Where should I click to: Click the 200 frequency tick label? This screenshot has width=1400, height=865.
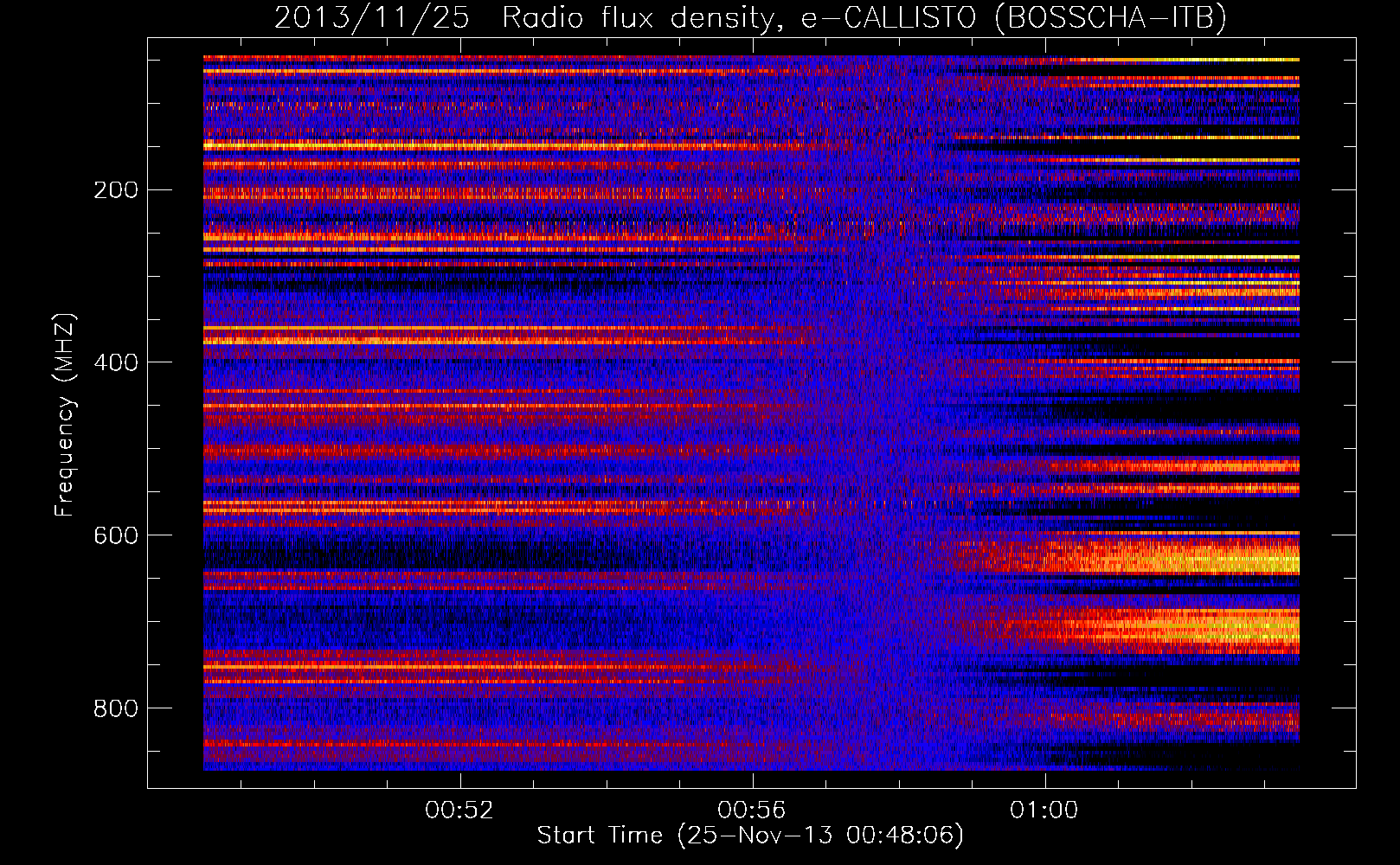tap(116, 190)
